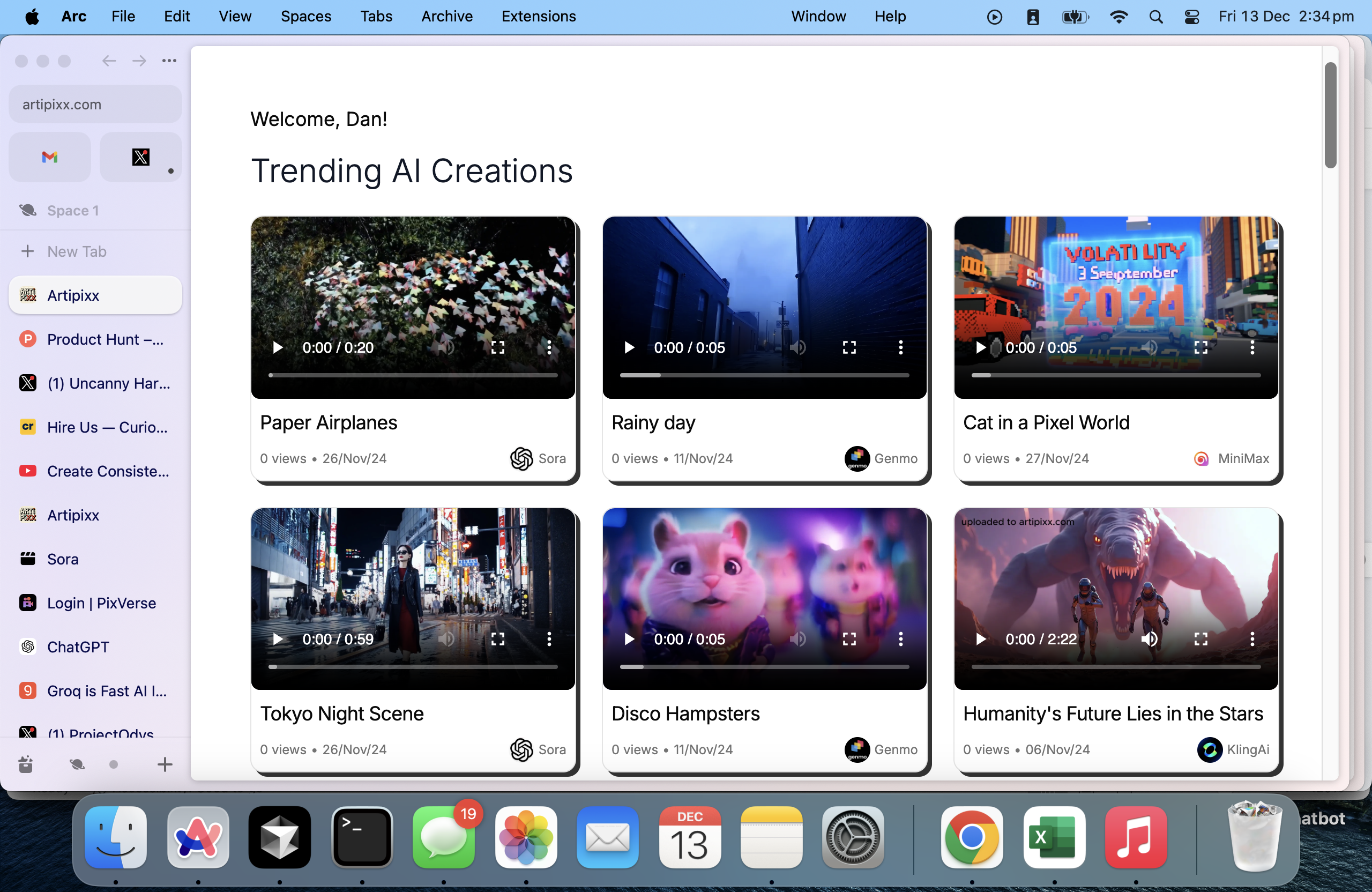1372x892 pixels.
Task: Open the pinned Gmail favorite
Action: (50, 157)
